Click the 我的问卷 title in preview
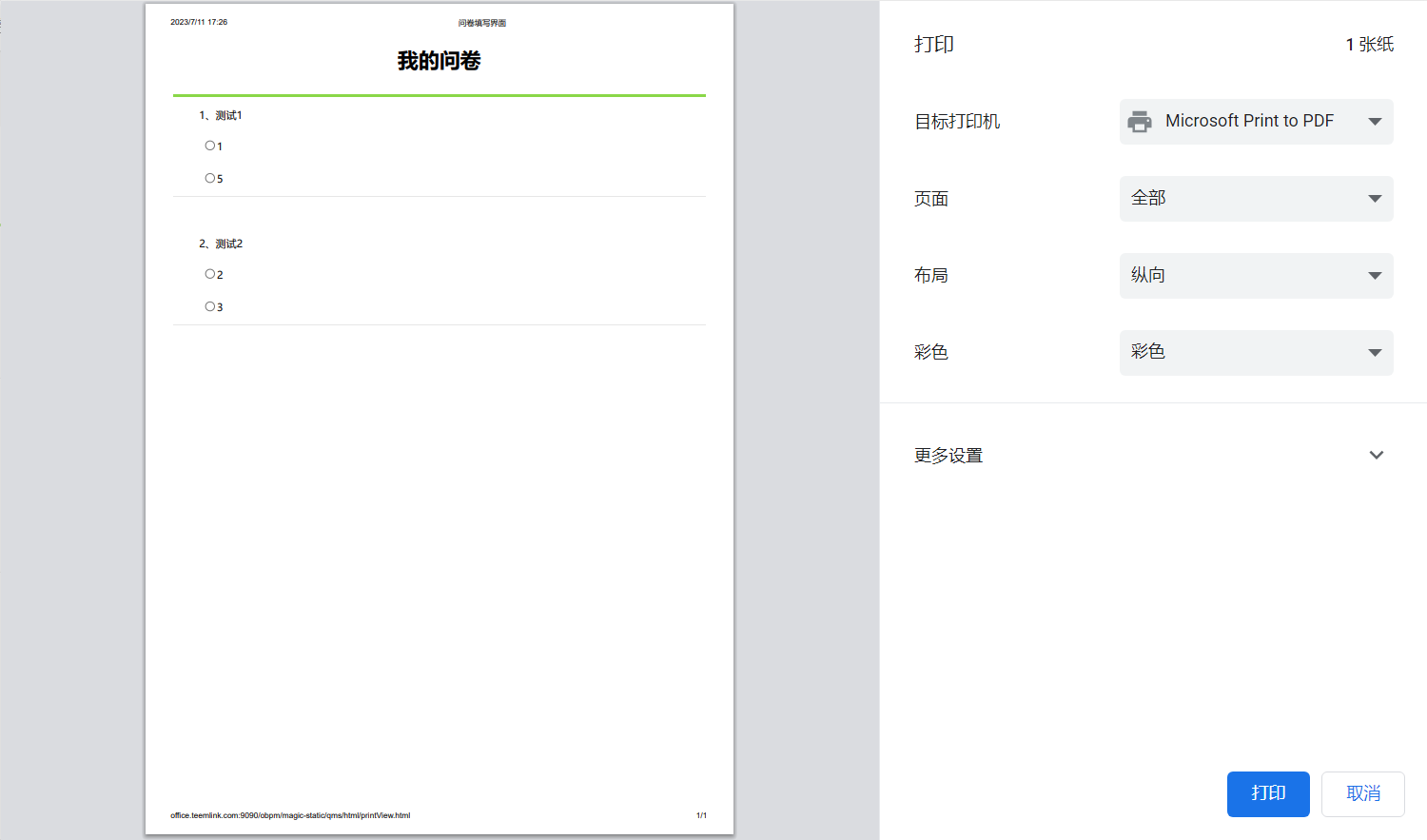 [439, 61]
